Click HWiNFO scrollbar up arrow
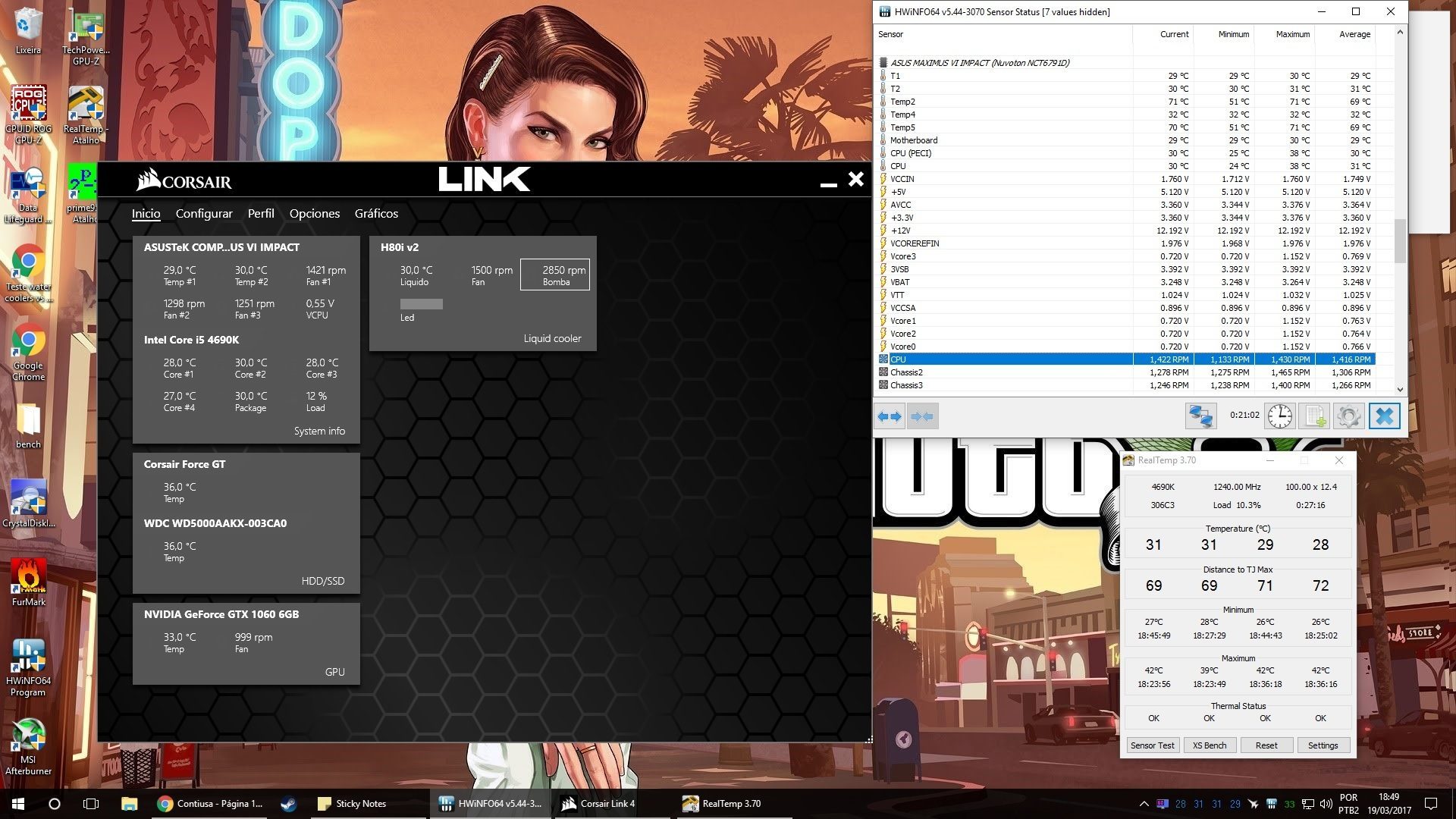The width and height of the screenshot is (1456, 819). coord(1400,32)
